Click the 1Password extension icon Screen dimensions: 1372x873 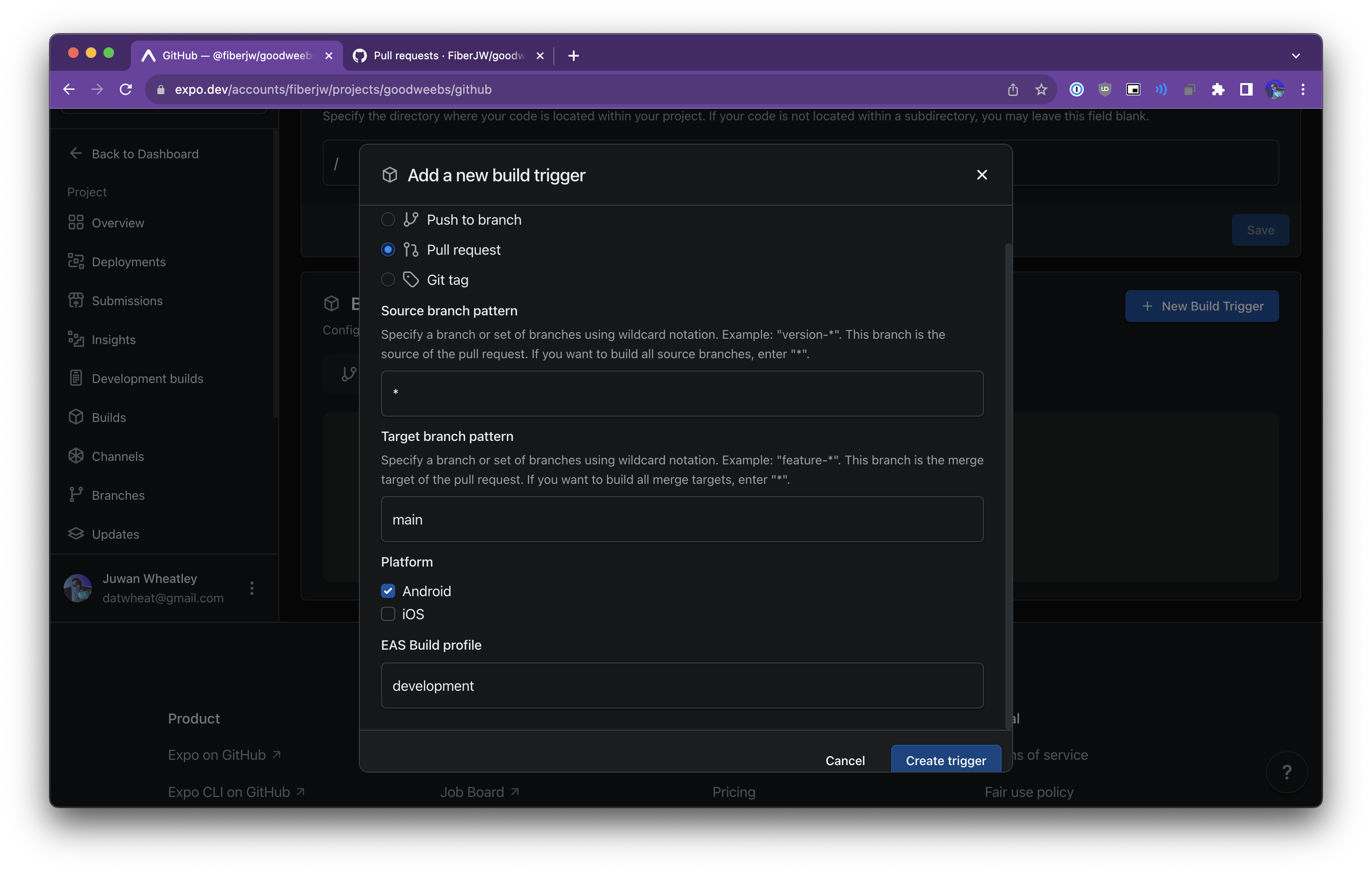click(x=1076, y=89)
